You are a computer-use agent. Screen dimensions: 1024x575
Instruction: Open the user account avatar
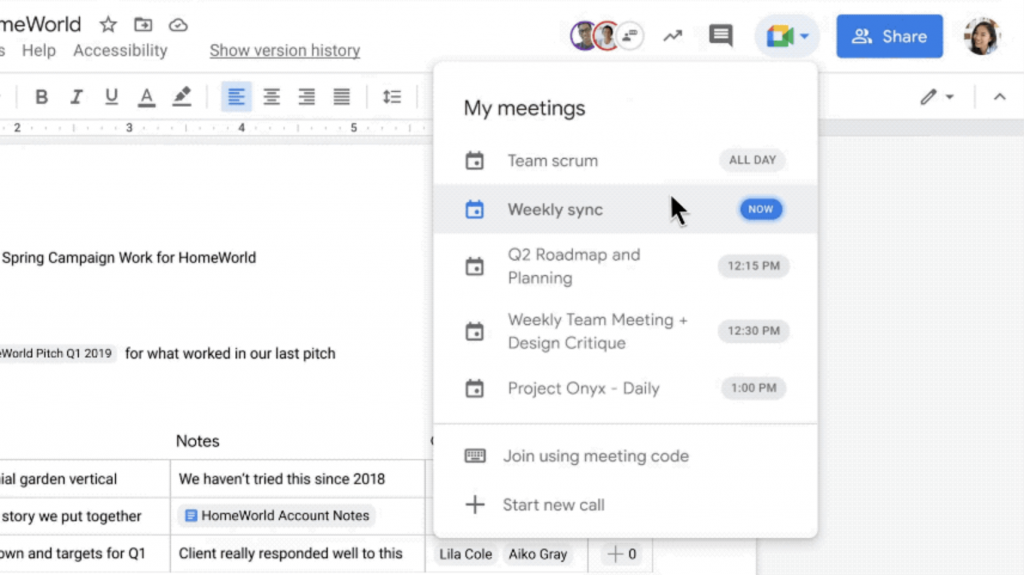pyautogui.click(x=982, y=36)
